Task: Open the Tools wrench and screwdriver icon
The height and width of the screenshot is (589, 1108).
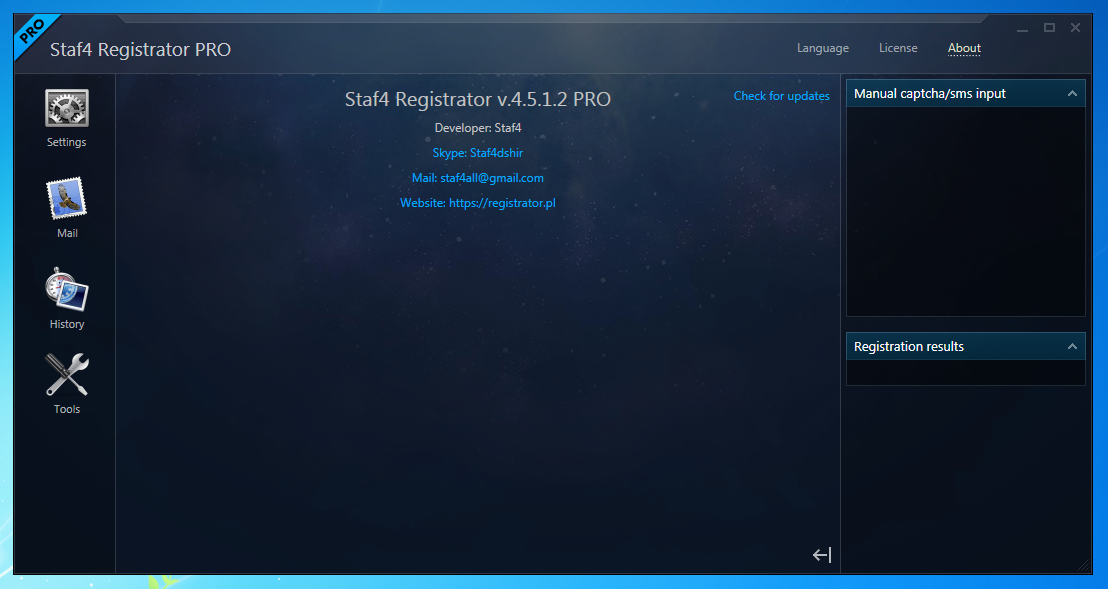Action: (x=67, y=375)
